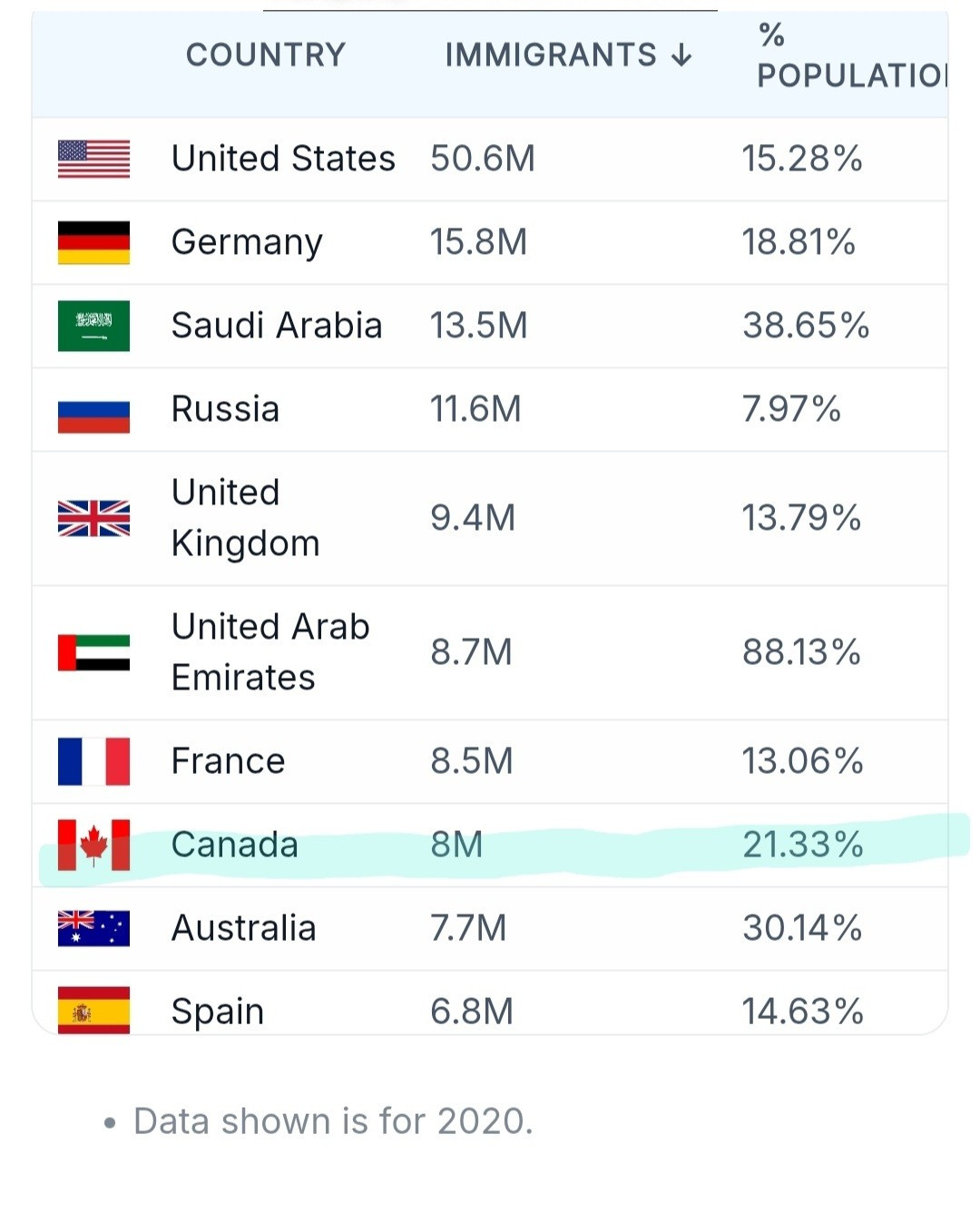Click the Canada flag icon
The height and width of the screenshot is (1212, 980).
(x=93, y=845)
